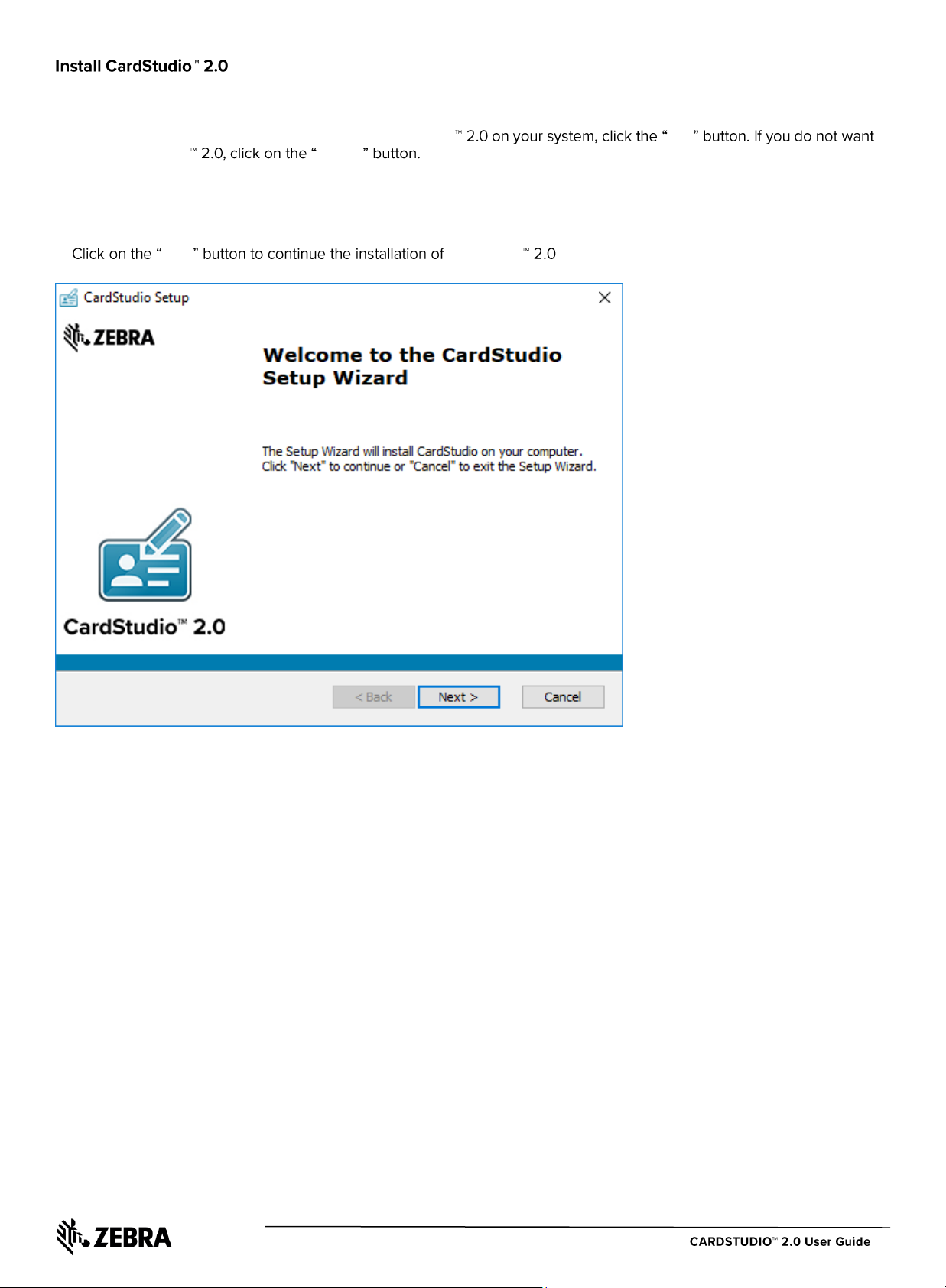Click the 'button to continue the installation of' sentence
The image size is (946, 1288).
pos(323,254)
